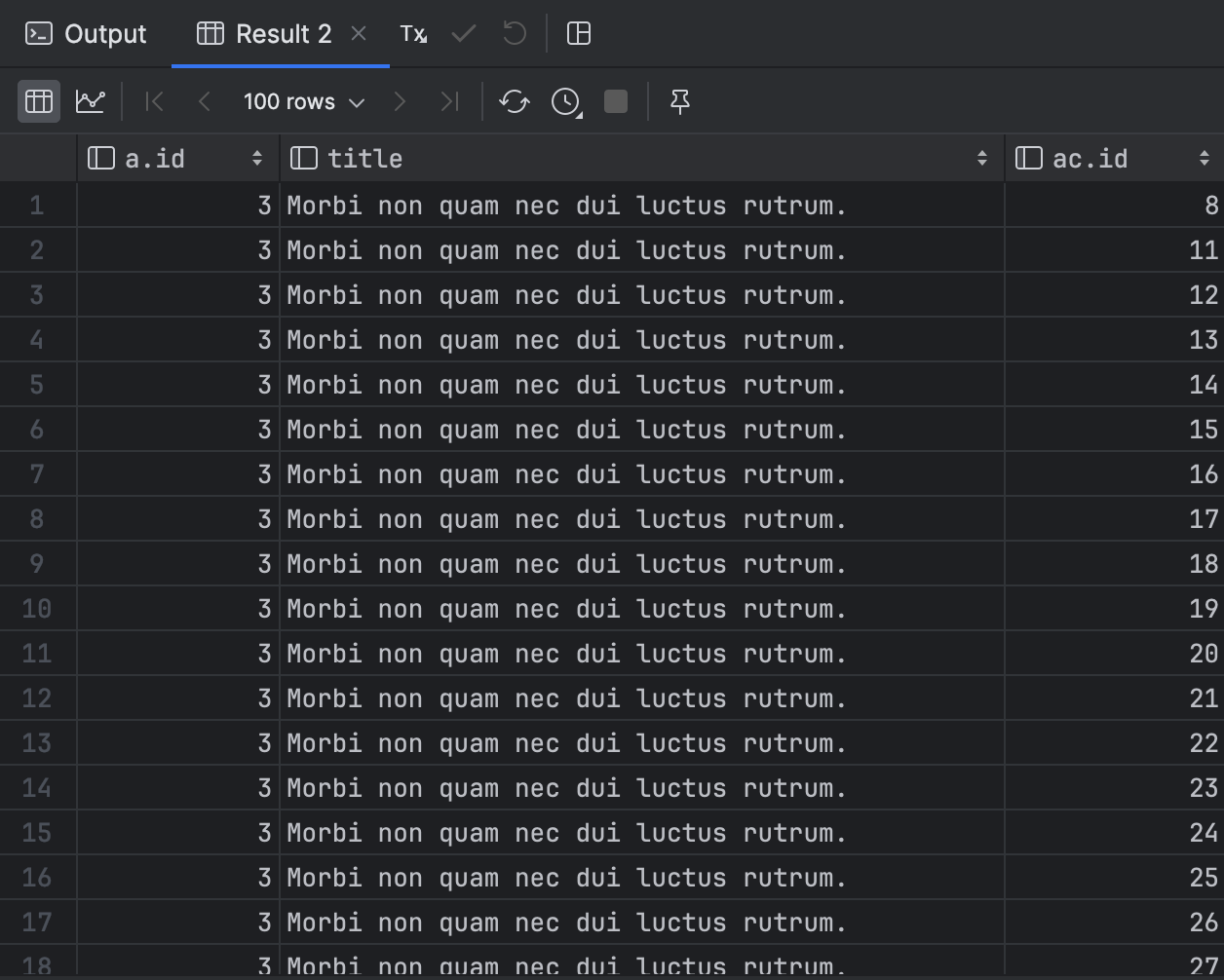
Task: Select row number 5
Action: 37,385
